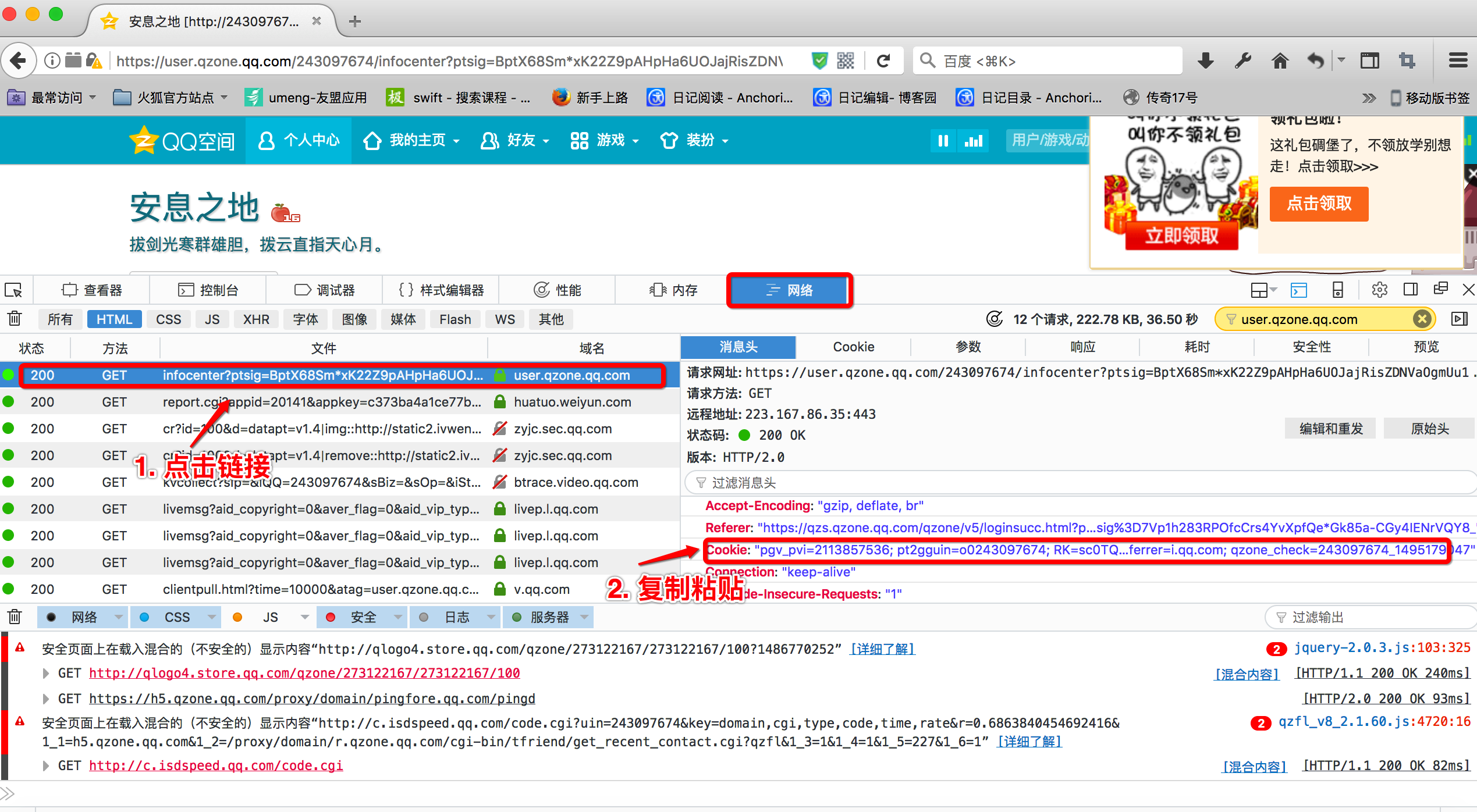Click the bar chart icon beside pause
Viewport: 1477px width, 812px height.
click(974, 140)
